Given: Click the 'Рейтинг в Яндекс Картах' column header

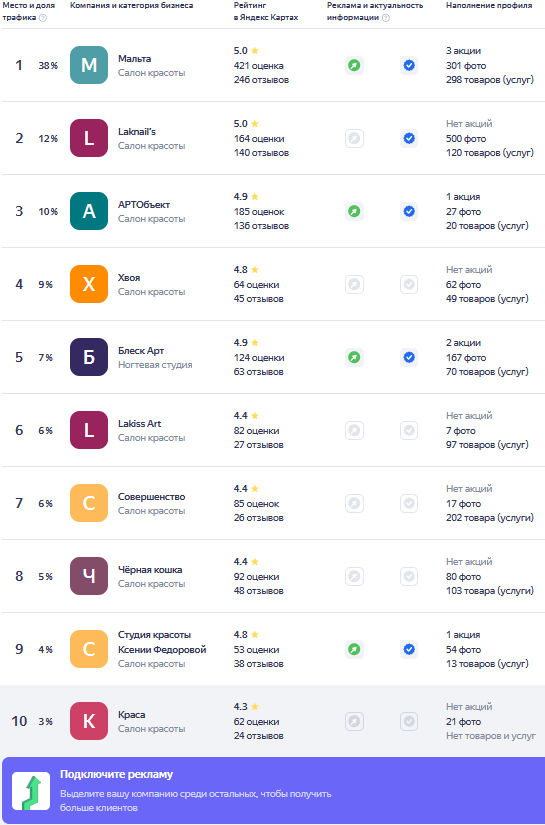Looking at the screenshot, I should (266, 11).
